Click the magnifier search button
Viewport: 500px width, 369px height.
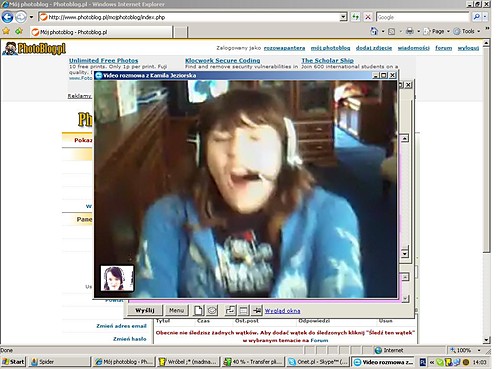477,17
